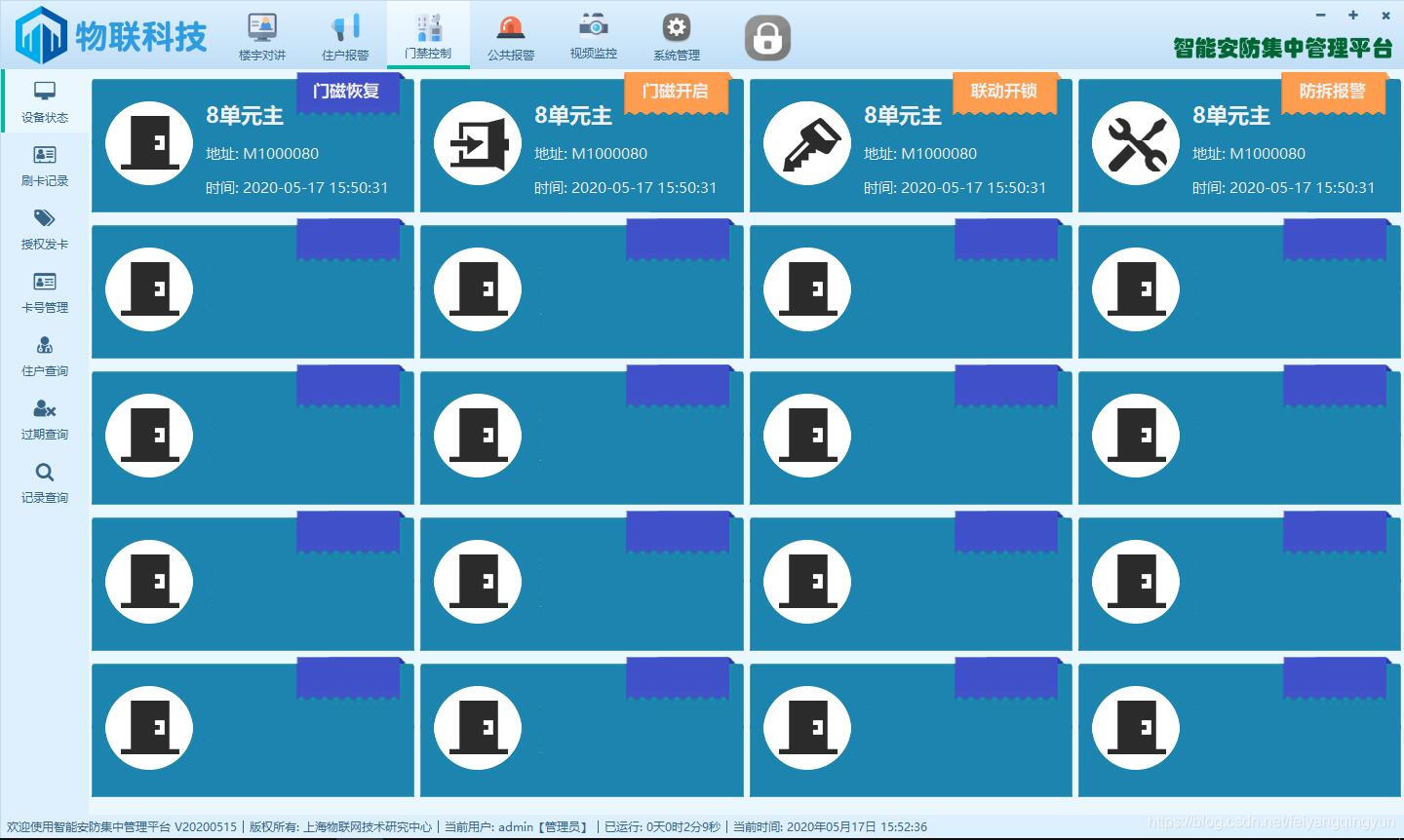Viewport: 1404px width, 840px height.
Task: Open 授权发卡 card authorization page
Action: [45, 229]
